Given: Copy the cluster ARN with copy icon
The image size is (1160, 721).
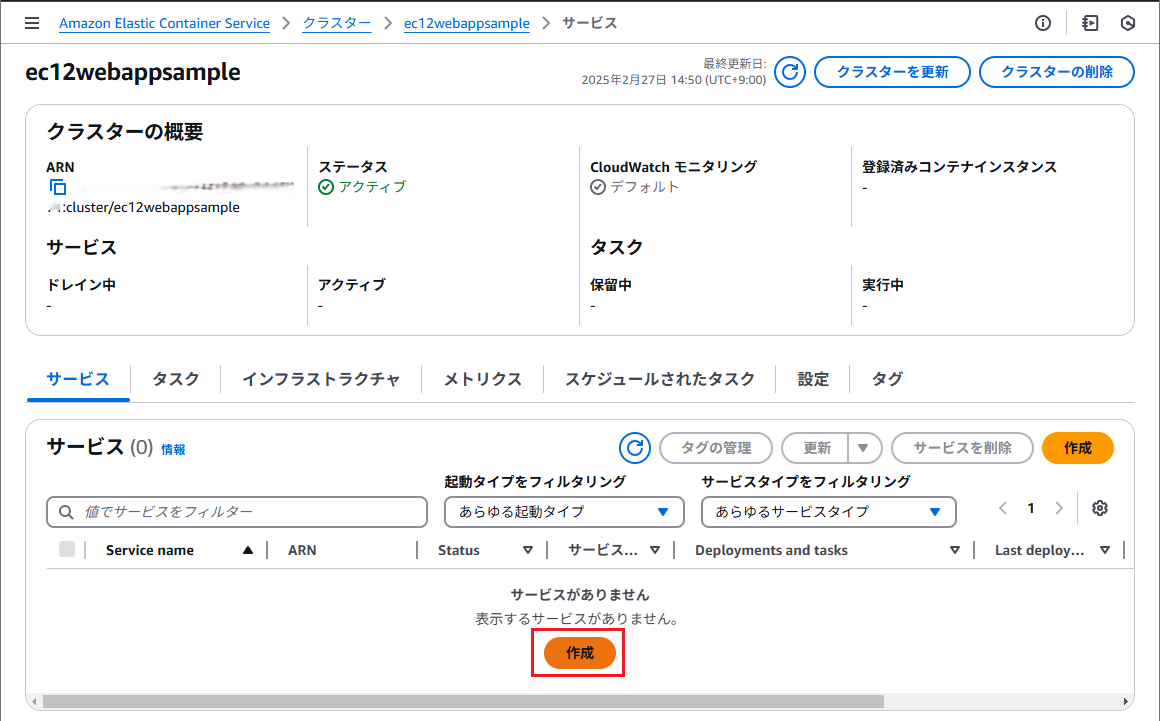Looking at the screenshot, I should pyautogui.click(x=58, y=187).
